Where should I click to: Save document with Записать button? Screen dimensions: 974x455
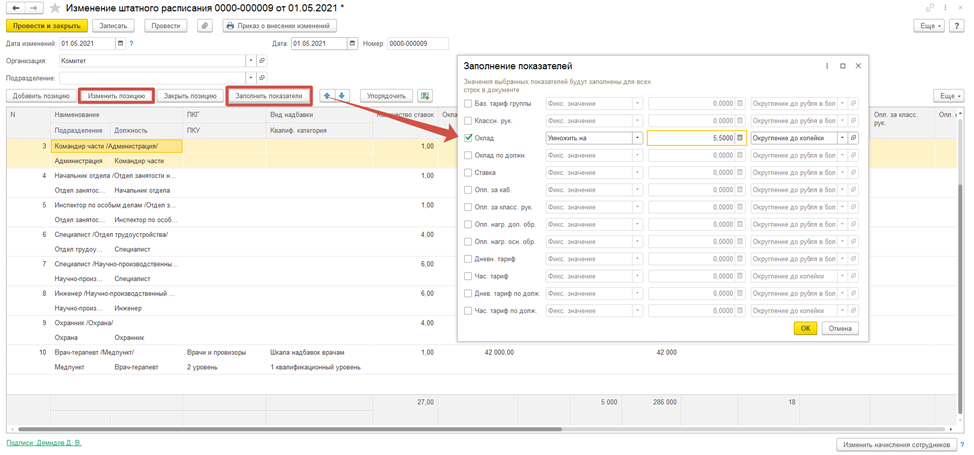[x=113, y=26]
